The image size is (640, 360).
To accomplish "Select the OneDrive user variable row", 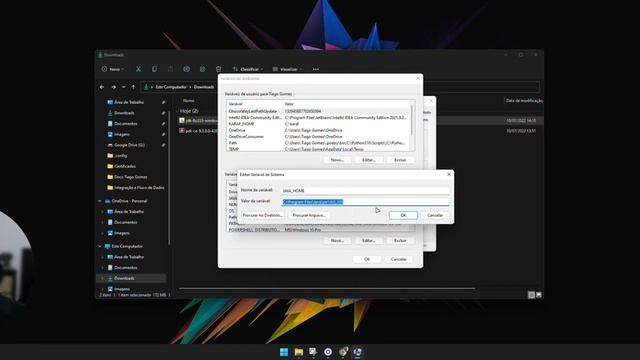I will (318, 130).
